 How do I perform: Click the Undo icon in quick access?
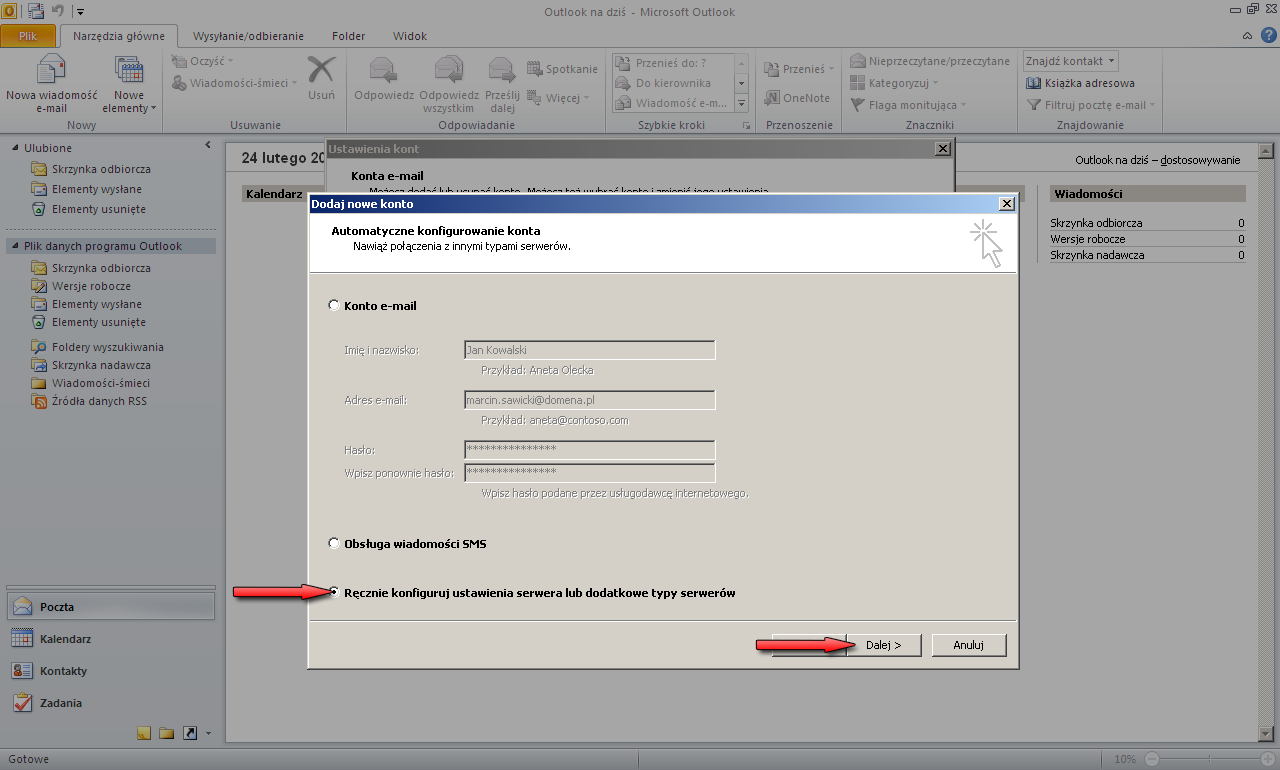tap(59, 11)
